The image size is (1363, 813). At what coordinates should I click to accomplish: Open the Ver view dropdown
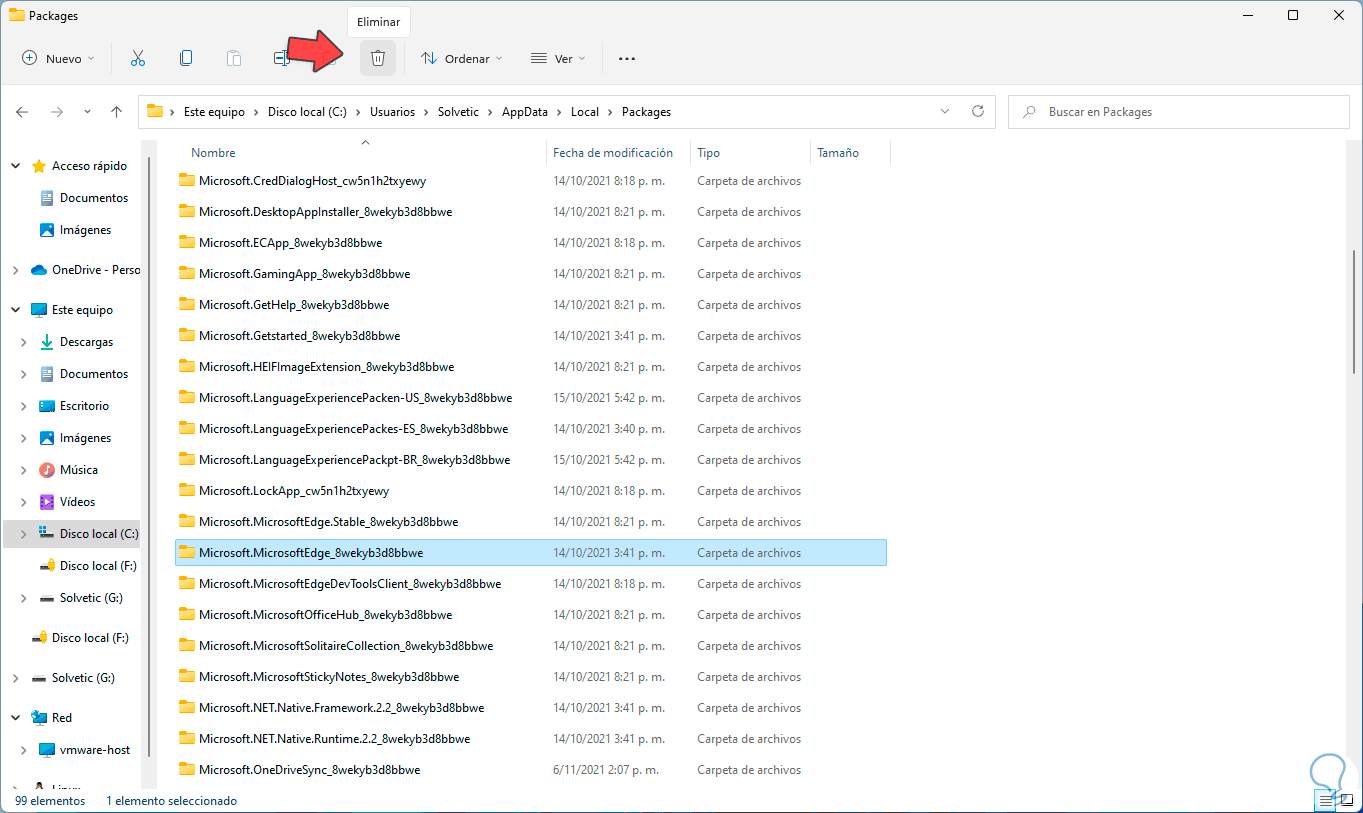click(x=558, y=58)
